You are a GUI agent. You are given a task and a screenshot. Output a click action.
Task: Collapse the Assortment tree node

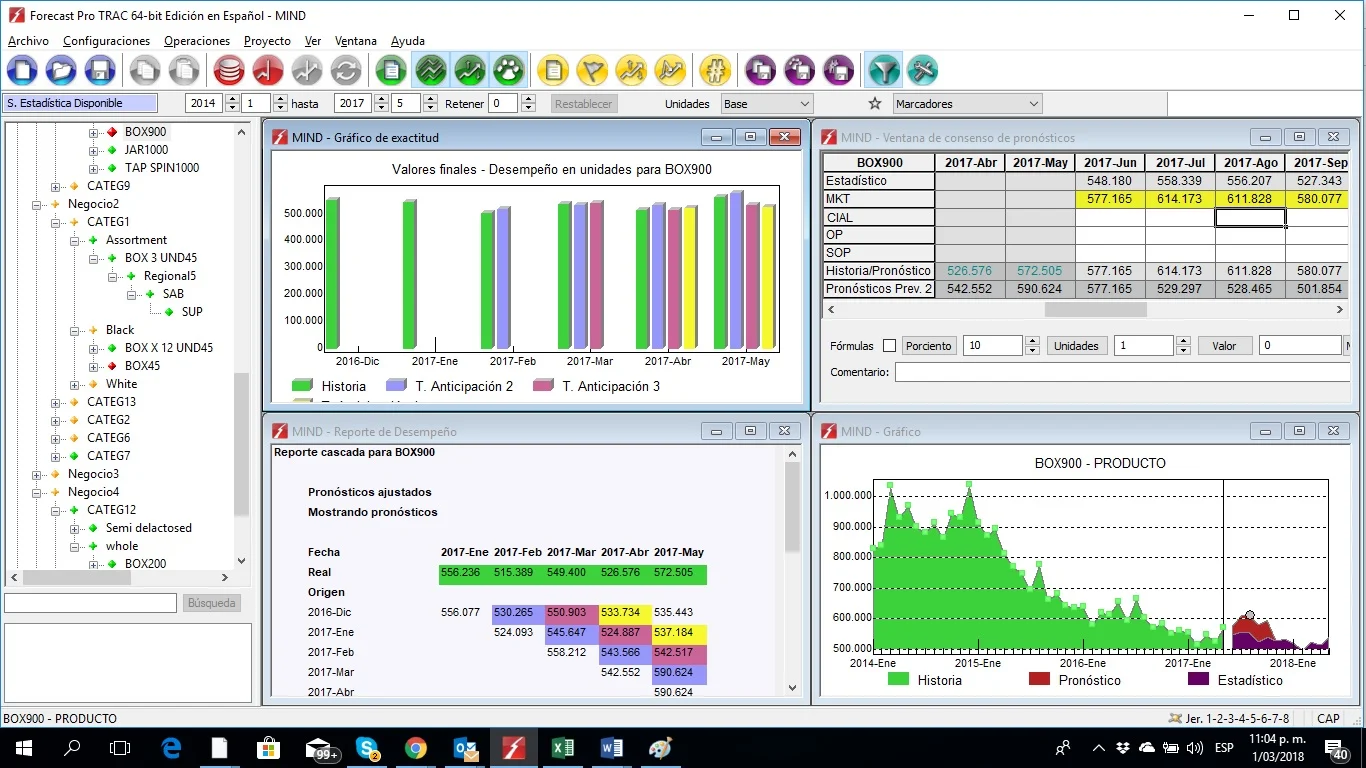point(76,240)
